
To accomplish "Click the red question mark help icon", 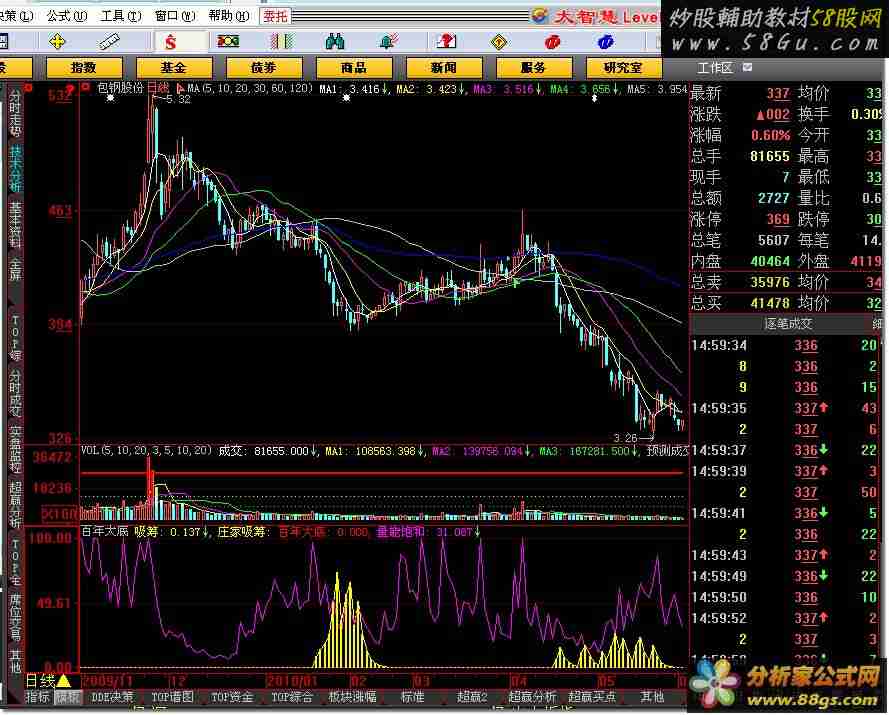I will pos(446,41).
